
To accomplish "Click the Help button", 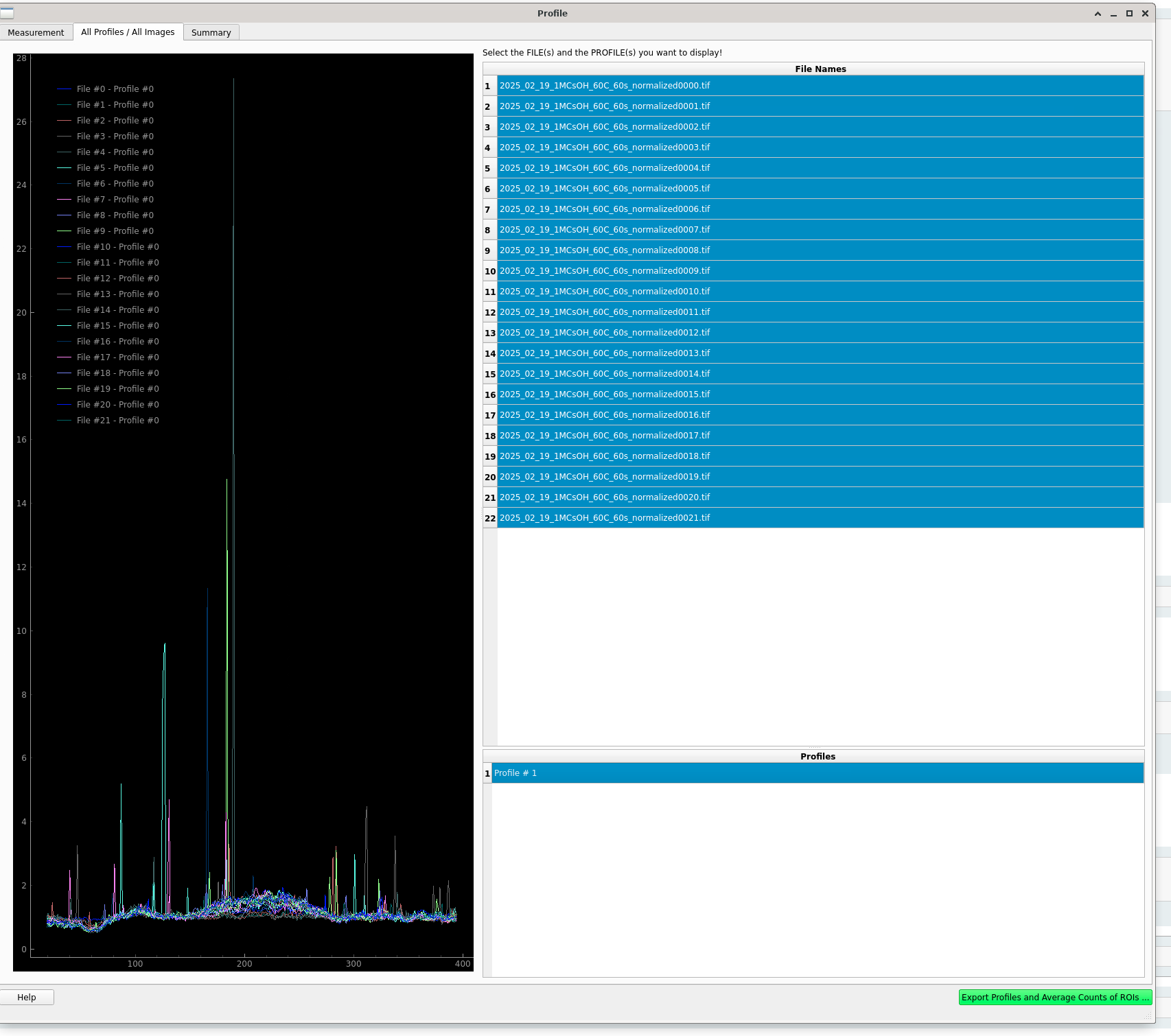I will [27, 997].
